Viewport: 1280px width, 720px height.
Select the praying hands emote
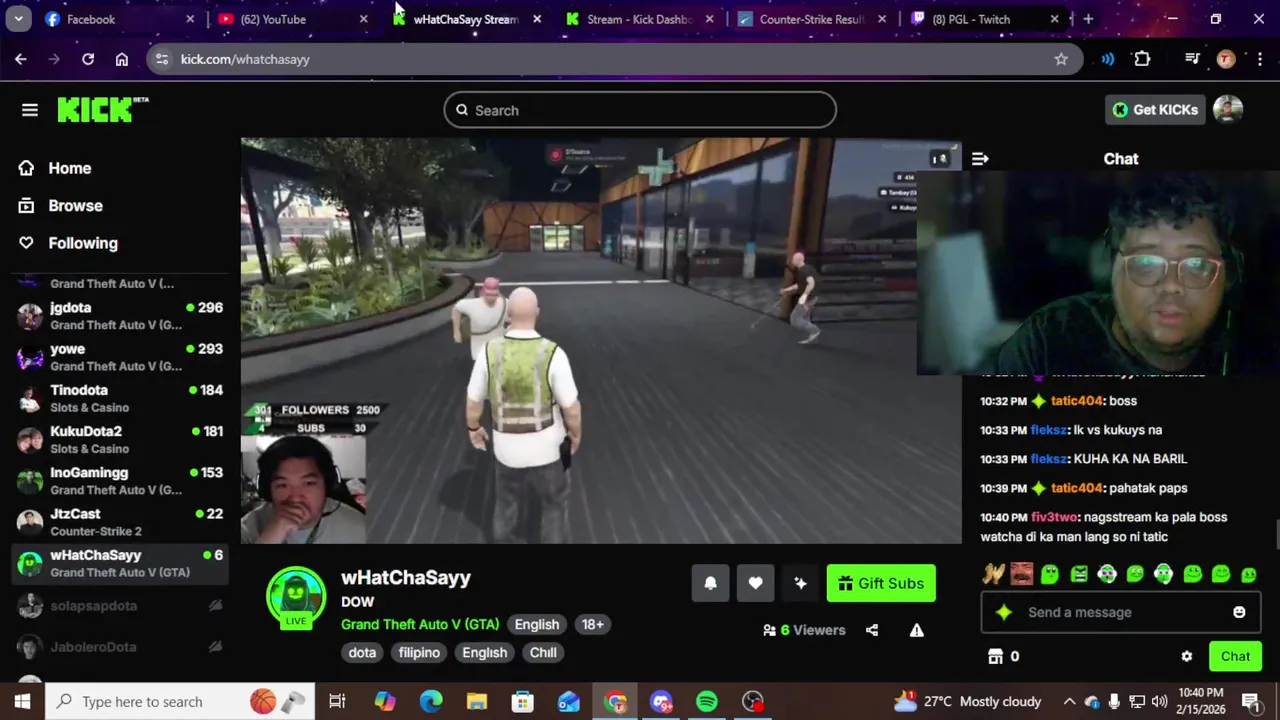(x=993, y=574)
